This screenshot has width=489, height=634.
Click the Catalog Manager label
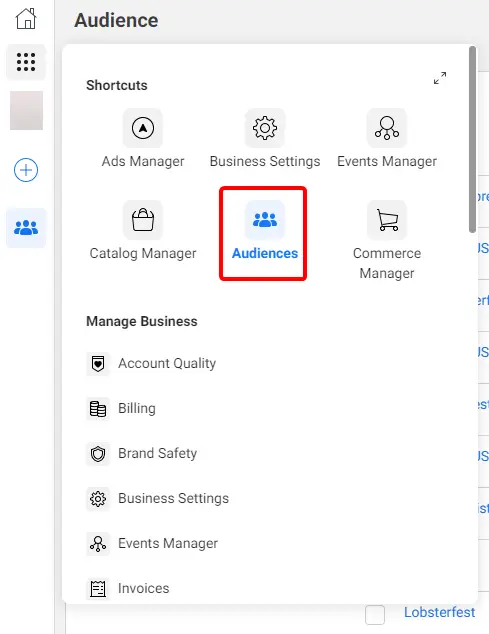coord(143,254)
